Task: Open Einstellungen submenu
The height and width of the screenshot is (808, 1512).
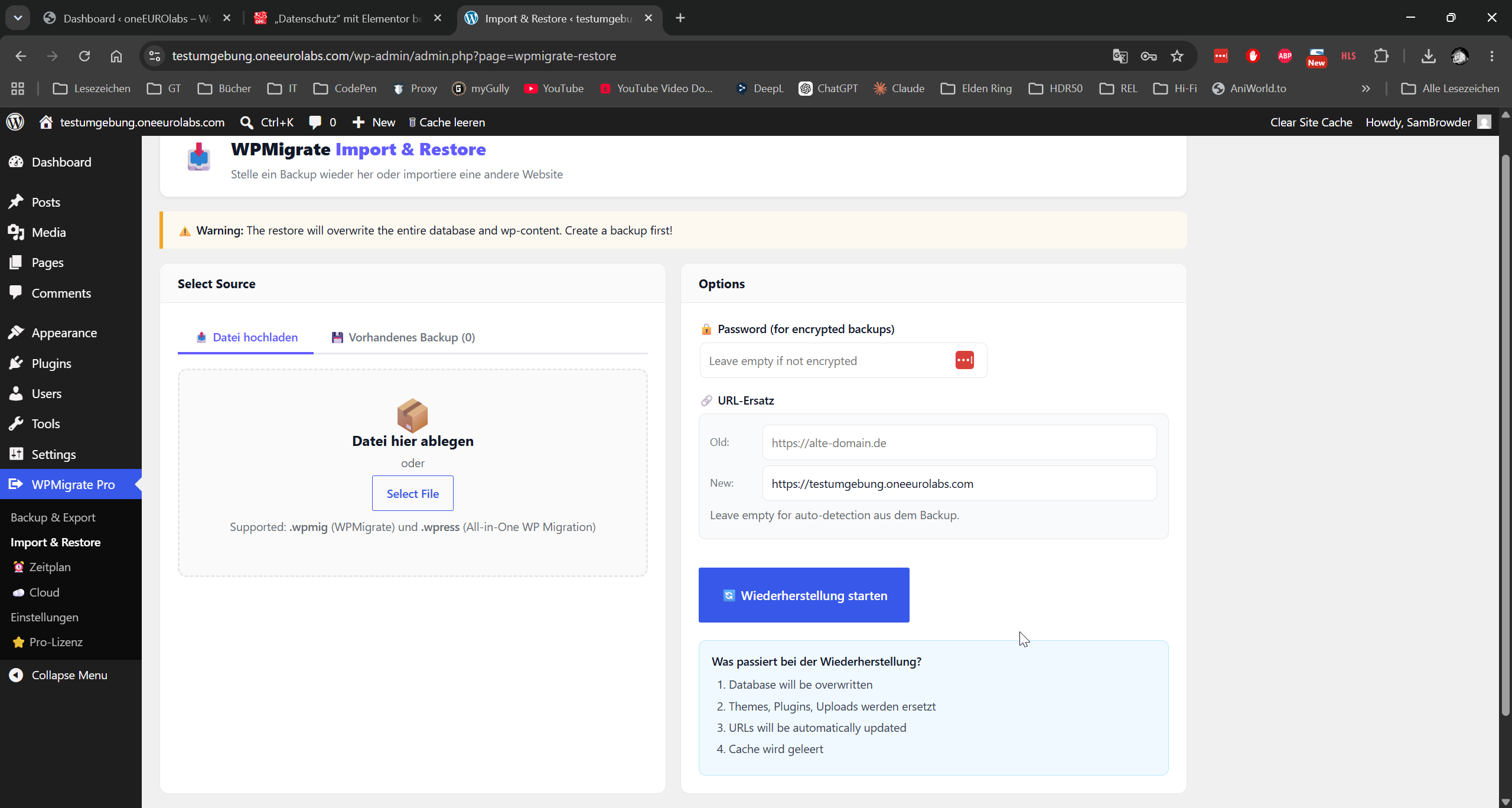Action: tap(44, 617)
